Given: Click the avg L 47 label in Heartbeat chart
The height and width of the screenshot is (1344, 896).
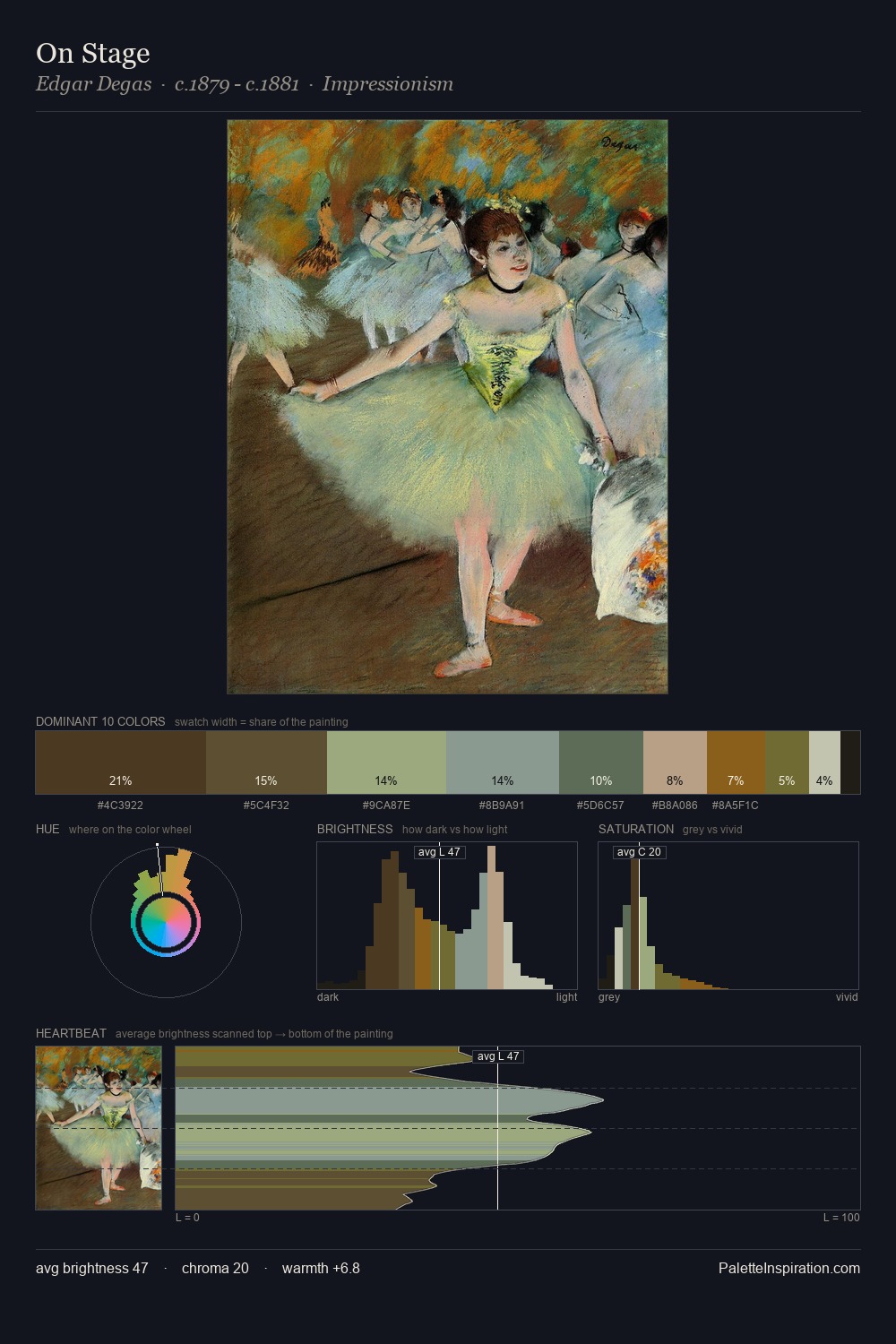Looking at the screenshot, I should tap(498, 1056).
